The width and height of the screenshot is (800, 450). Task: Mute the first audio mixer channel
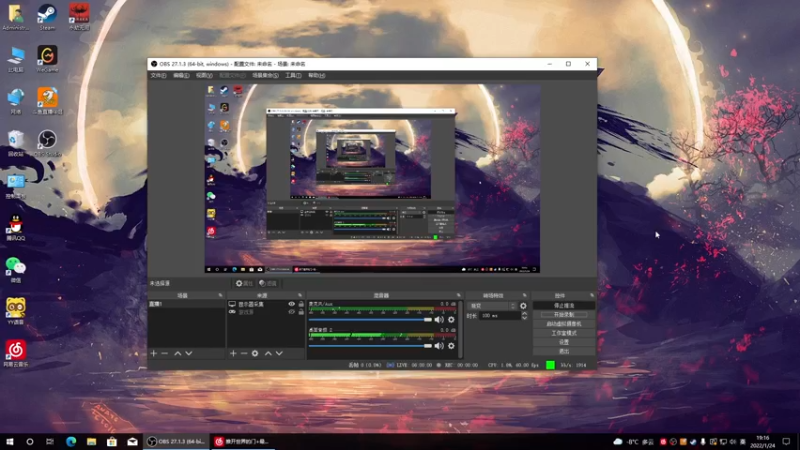(x=439, y=319)
